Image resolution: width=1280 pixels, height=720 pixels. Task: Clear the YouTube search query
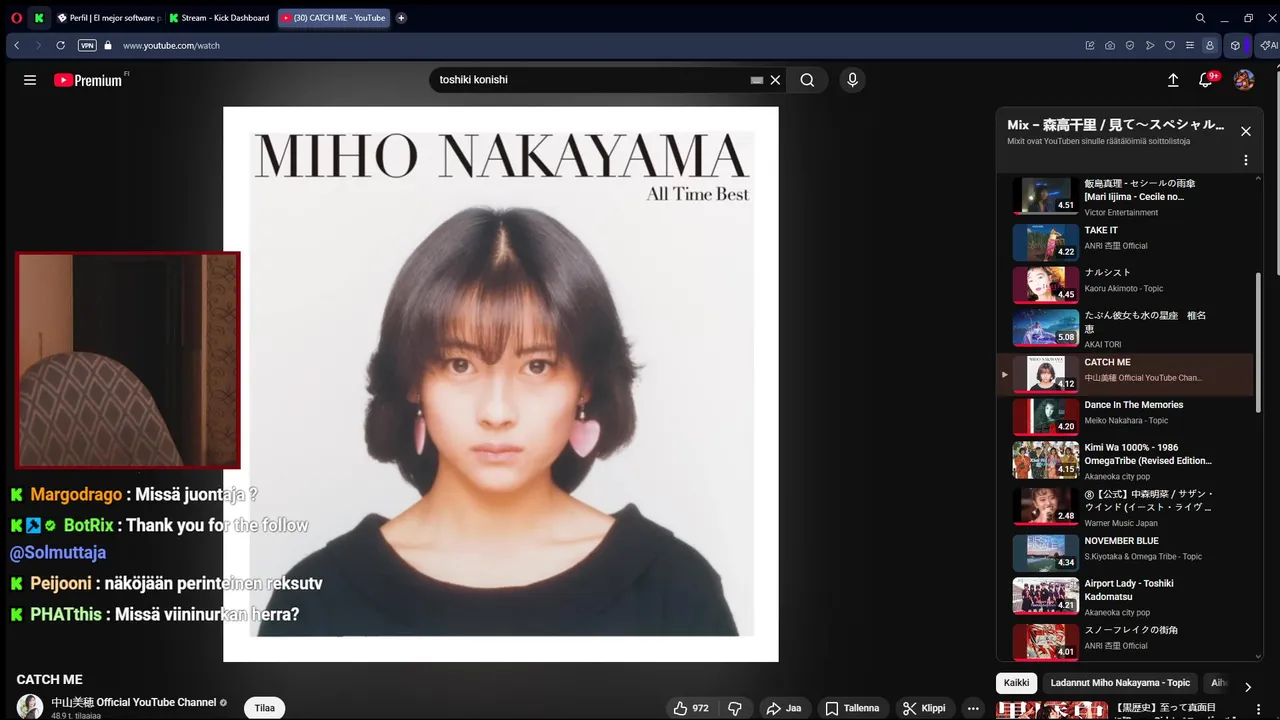775,80
